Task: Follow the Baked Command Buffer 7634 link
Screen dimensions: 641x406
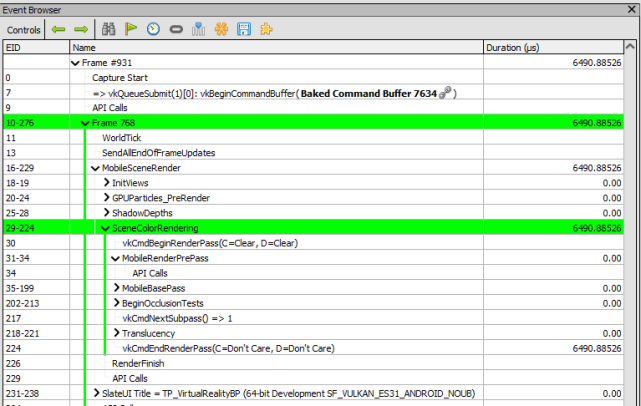Action: [x=368, y=93]
